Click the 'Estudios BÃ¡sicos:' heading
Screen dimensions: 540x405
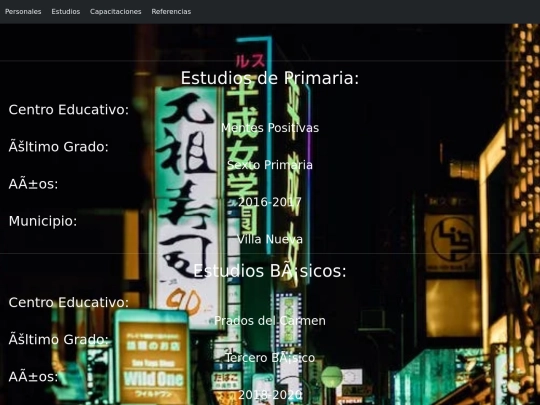point(270,271)
